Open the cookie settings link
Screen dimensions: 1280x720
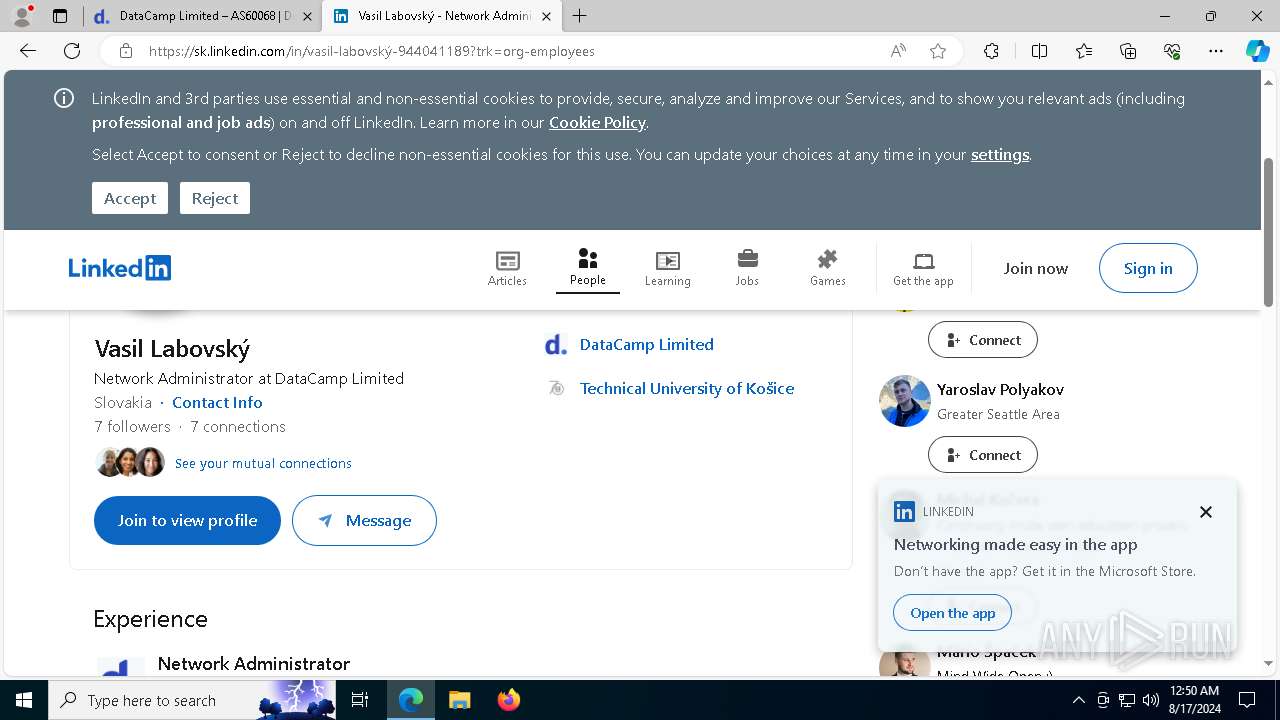tap(1000, 154)
